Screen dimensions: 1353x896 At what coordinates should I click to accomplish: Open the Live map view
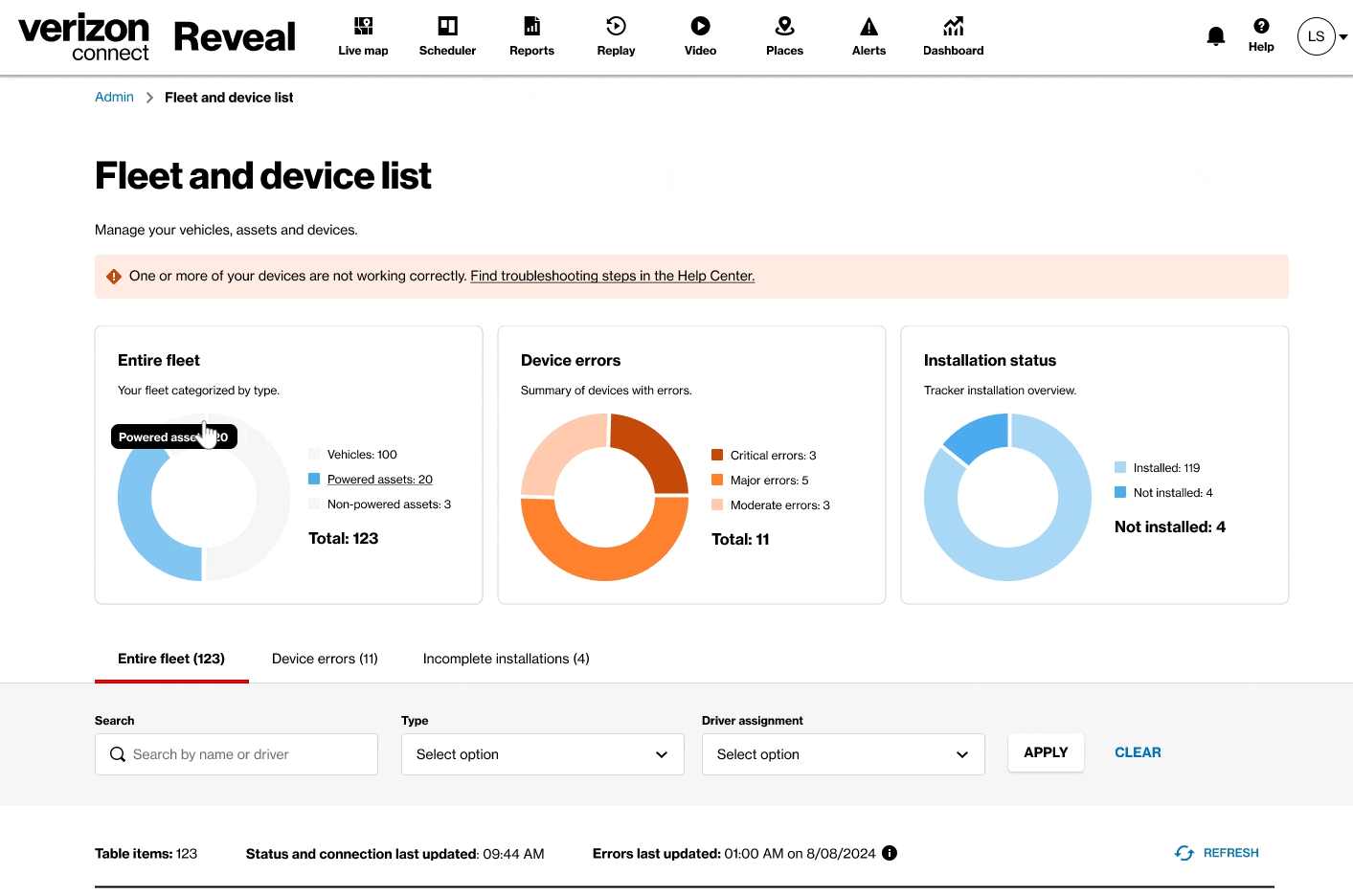point(363,36)
